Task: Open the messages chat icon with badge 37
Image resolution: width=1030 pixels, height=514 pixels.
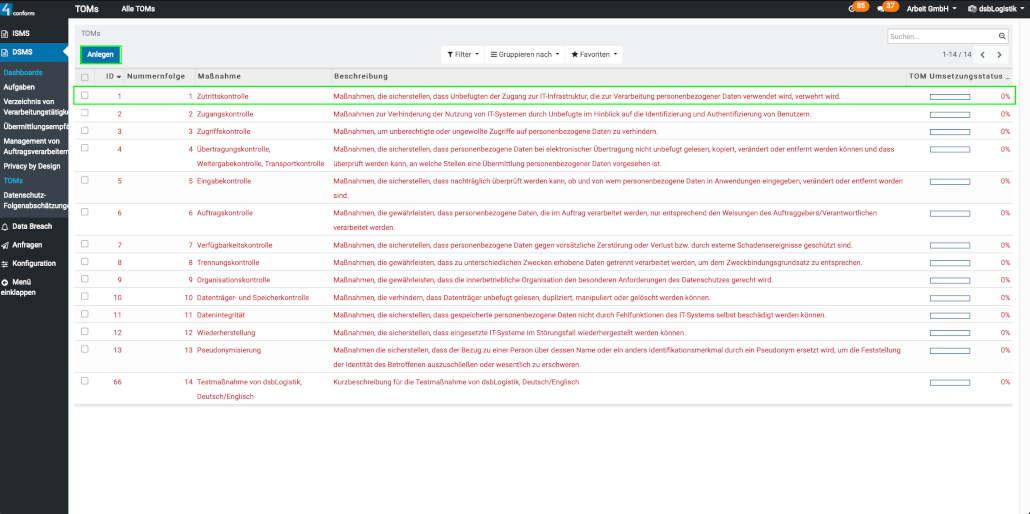Action: pos(881,8)
